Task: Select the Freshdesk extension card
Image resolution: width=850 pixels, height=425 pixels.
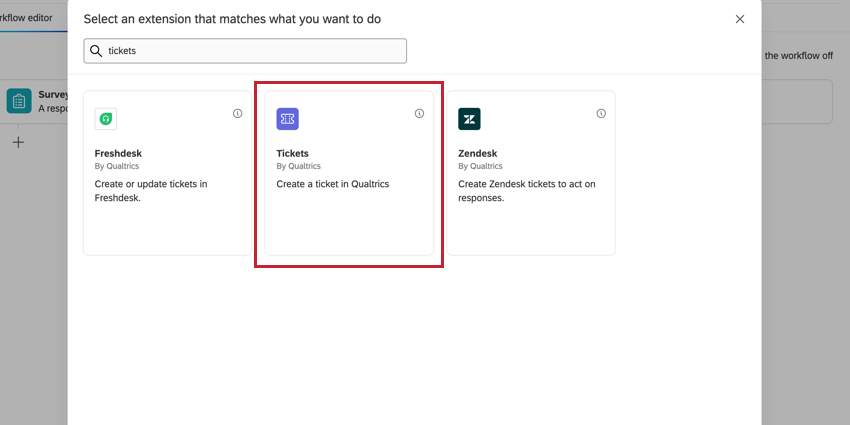Action: (168, 173)
